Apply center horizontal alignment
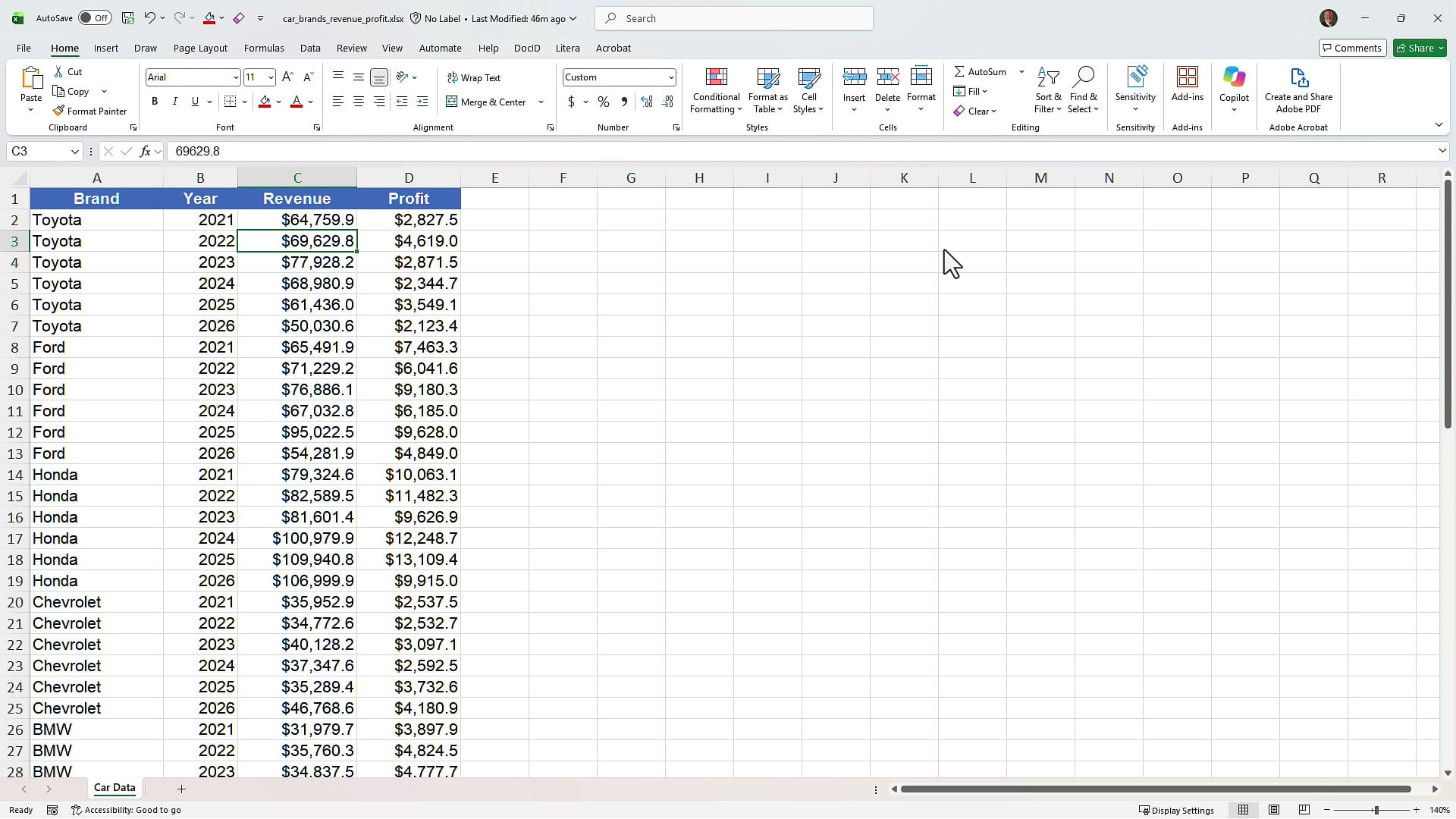 [x=359, y=102]
